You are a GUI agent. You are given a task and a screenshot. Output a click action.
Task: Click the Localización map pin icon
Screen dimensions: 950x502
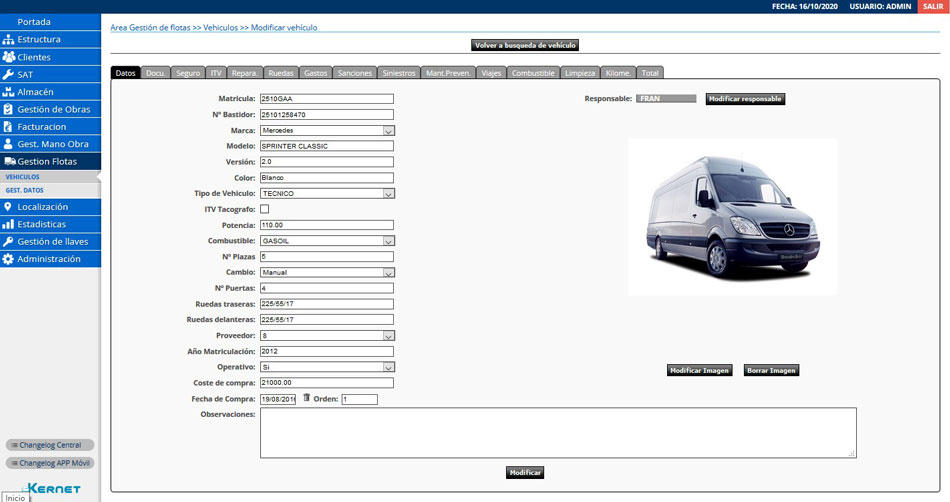click(9, 207)
